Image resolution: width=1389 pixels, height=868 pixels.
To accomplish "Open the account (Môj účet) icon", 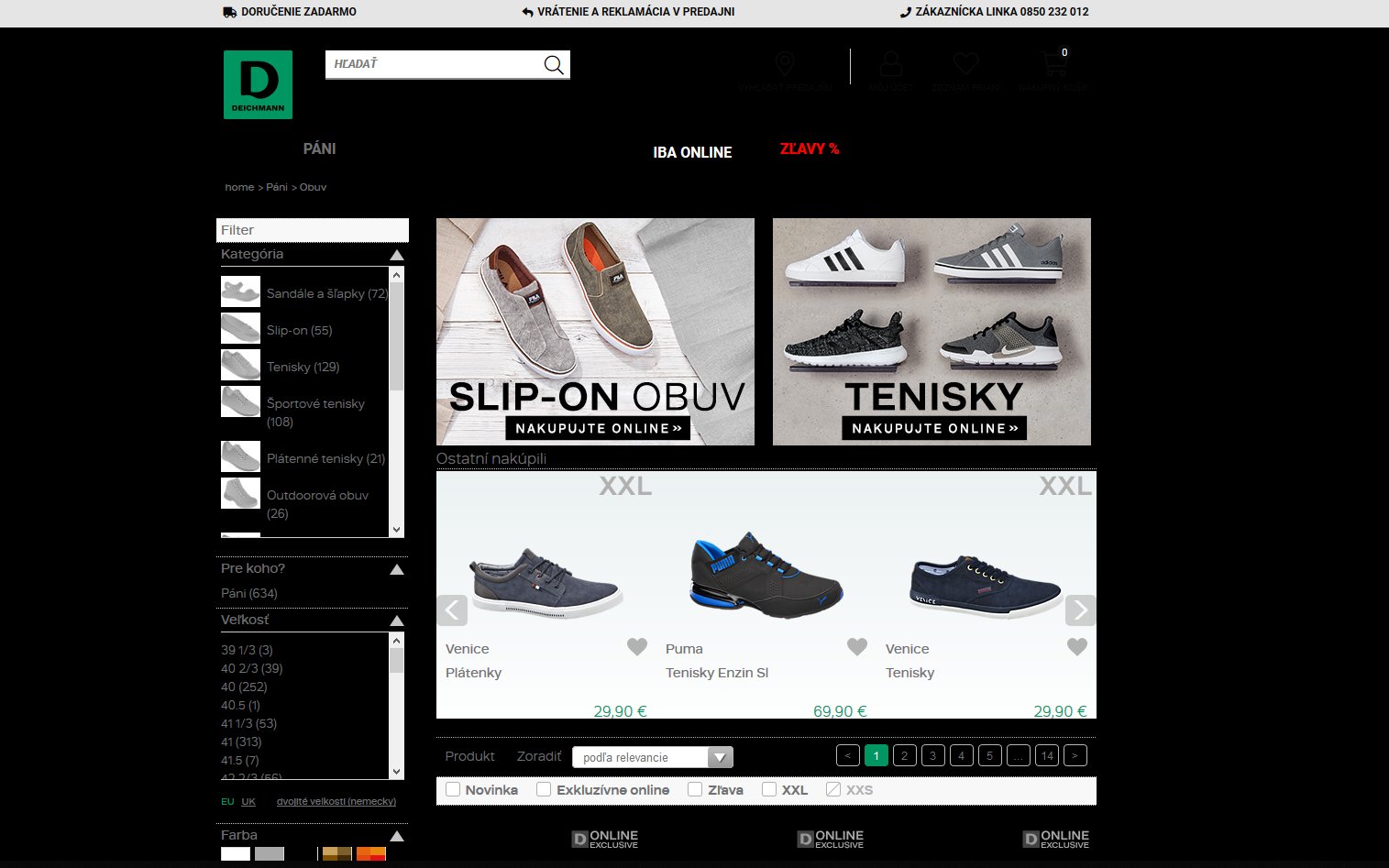I will point(890,64).
